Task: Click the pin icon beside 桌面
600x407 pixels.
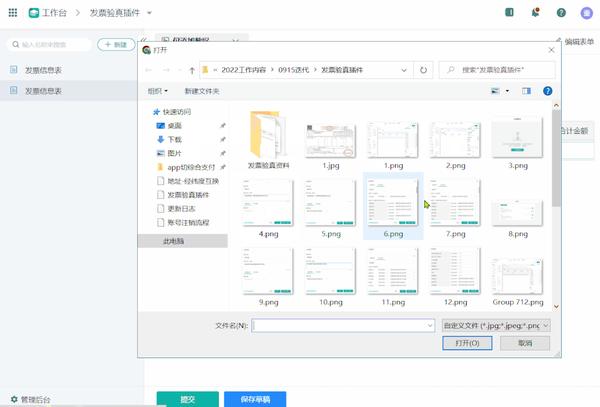Action: pos(223,125)
